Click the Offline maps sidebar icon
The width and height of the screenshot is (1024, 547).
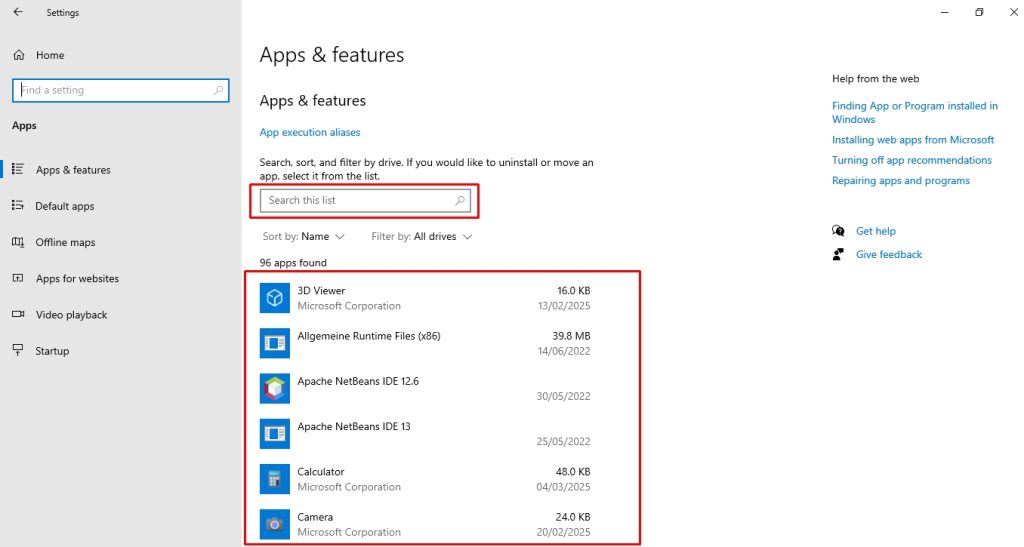[x=18, y=242]
